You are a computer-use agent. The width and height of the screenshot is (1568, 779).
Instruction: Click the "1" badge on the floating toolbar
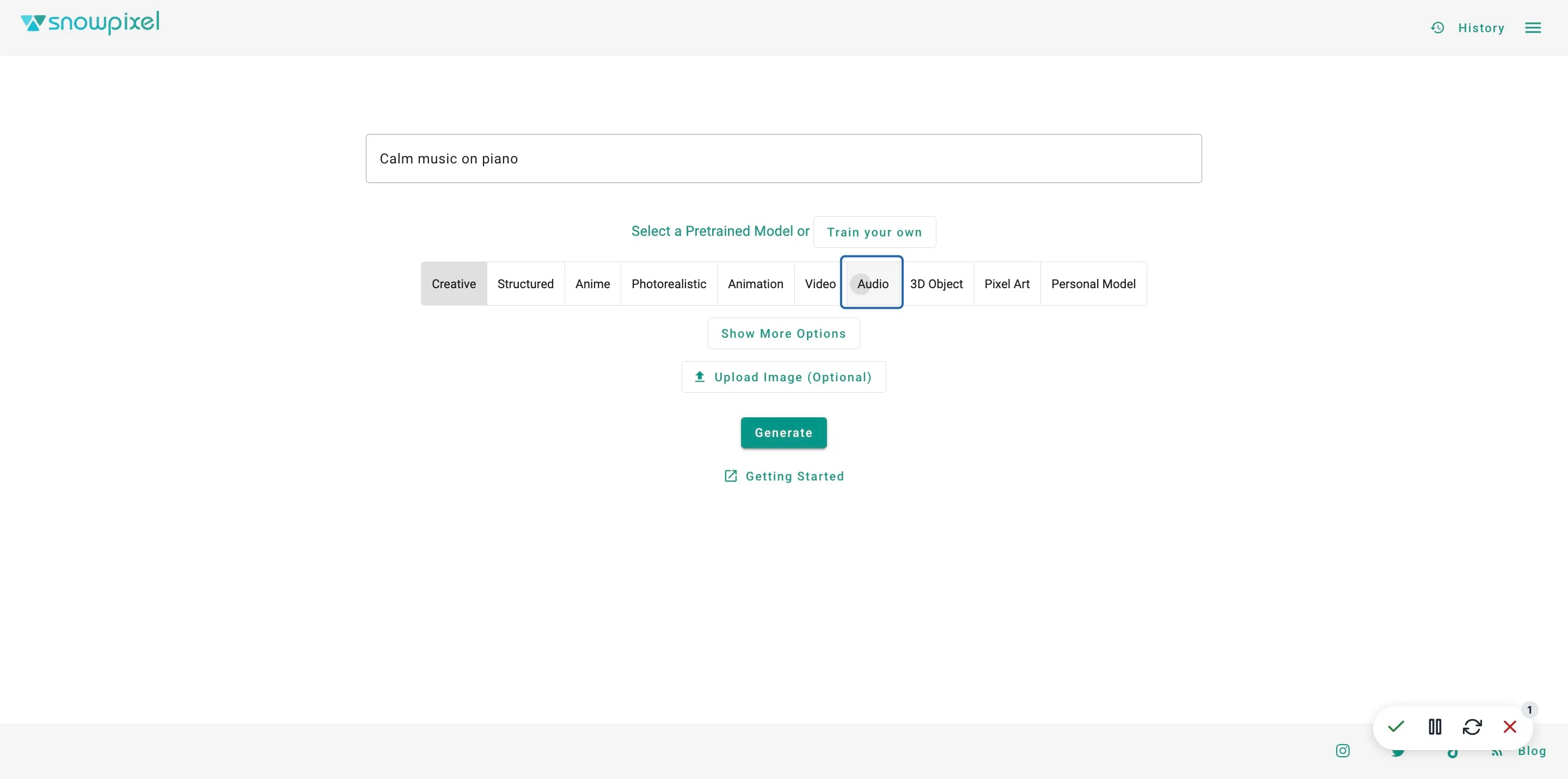(1529, 710)
